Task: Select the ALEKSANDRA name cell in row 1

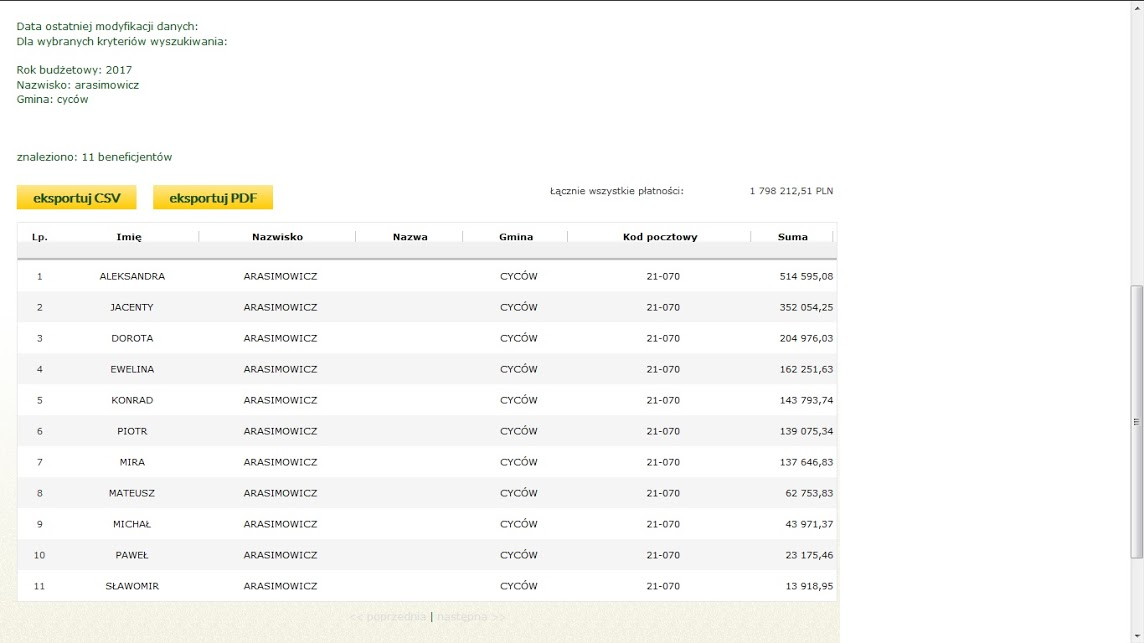Action: click(x=132, y=276)
